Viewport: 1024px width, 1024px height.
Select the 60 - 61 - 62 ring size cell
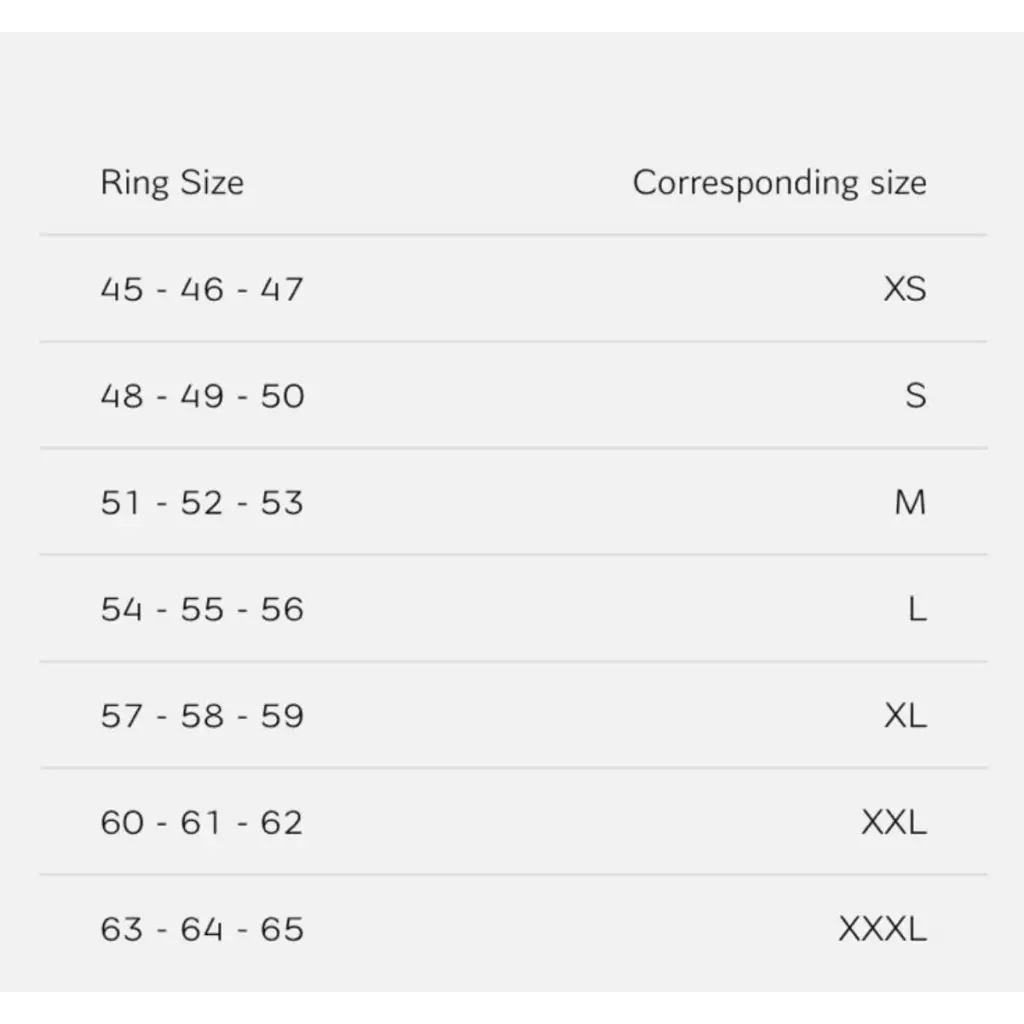[201, 822]
